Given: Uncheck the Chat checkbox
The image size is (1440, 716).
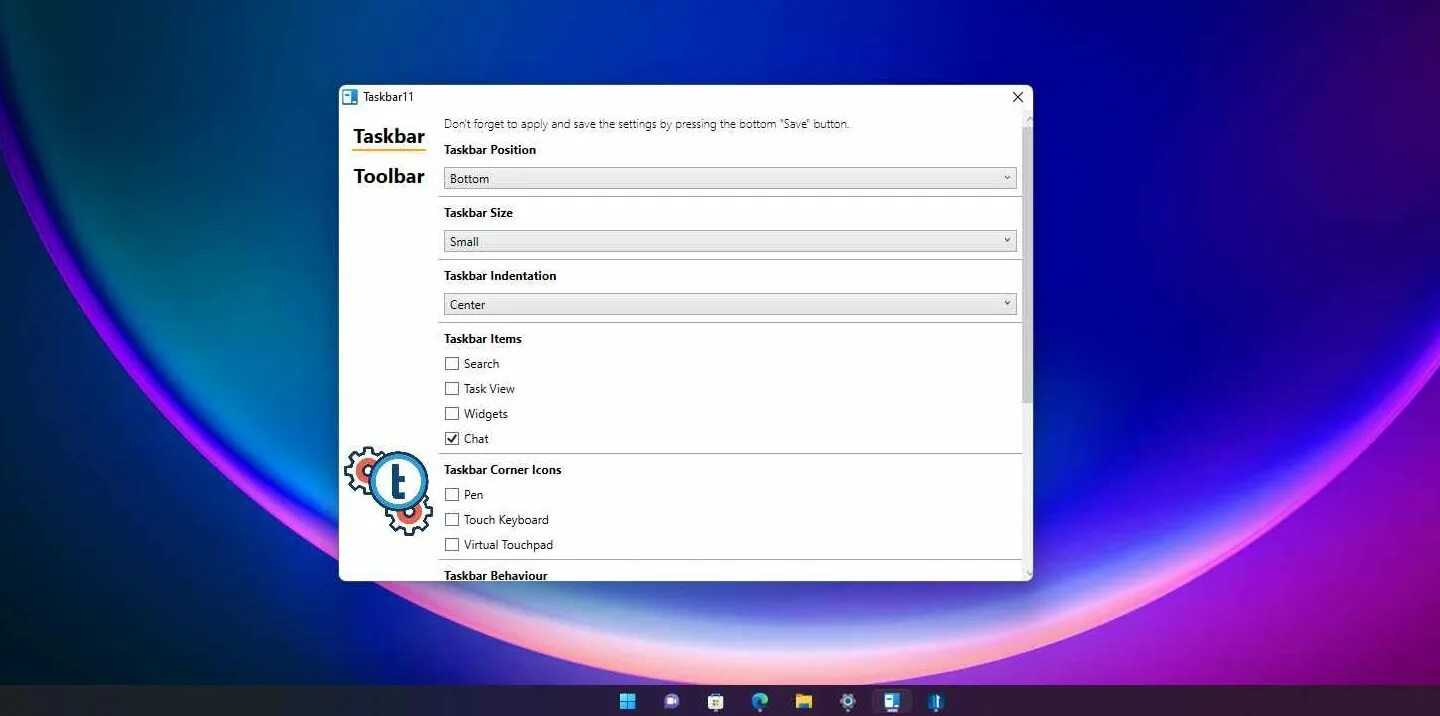Looking at the screenshot, I should 452,439.
